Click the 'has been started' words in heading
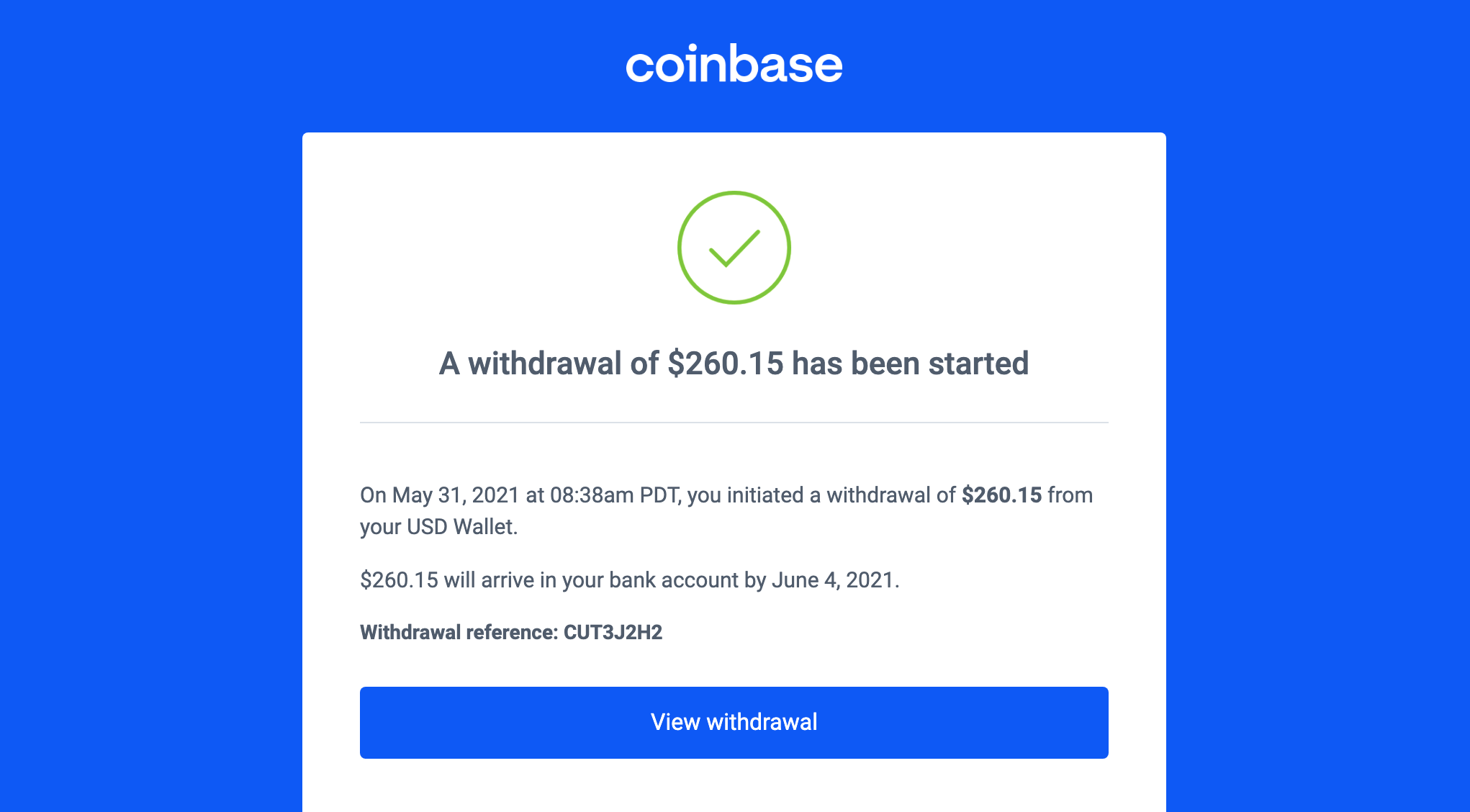Image resolution: width=1470 pixels, height=812 pixels. 911,364
